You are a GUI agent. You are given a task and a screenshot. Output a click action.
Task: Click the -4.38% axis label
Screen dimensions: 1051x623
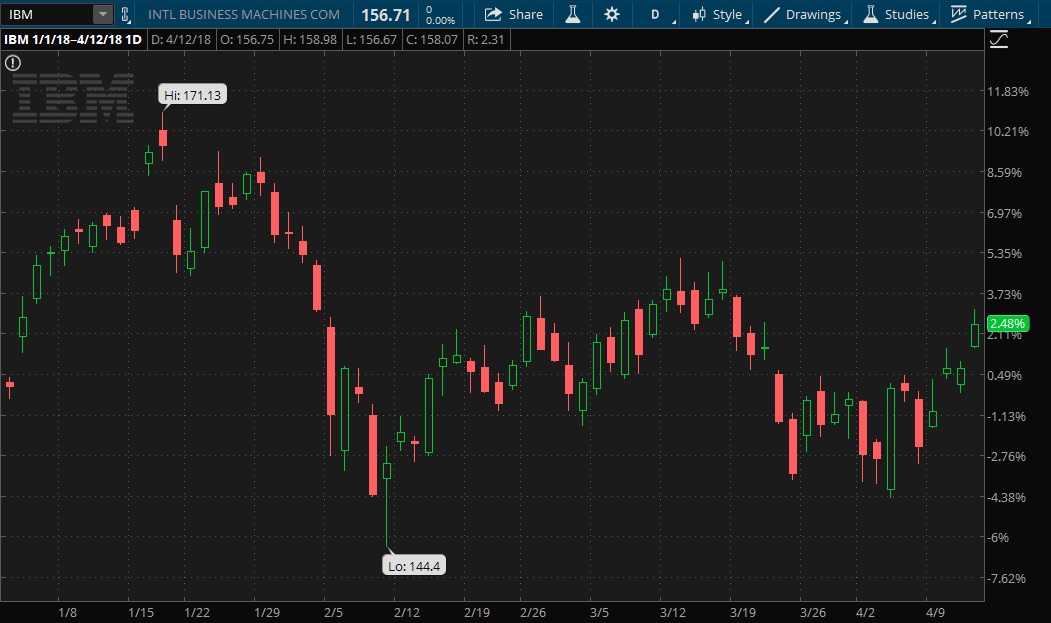coord(1006,498)
